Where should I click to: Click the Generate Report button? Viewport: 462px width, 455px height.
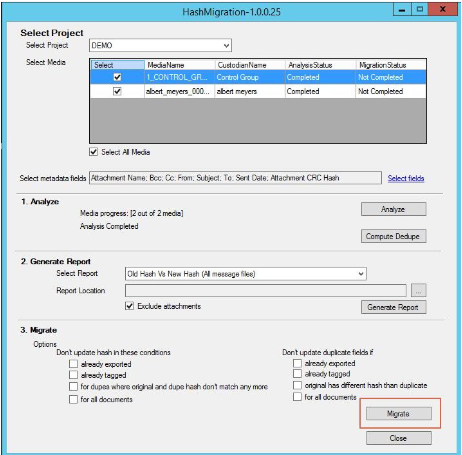tap(393, 307)
